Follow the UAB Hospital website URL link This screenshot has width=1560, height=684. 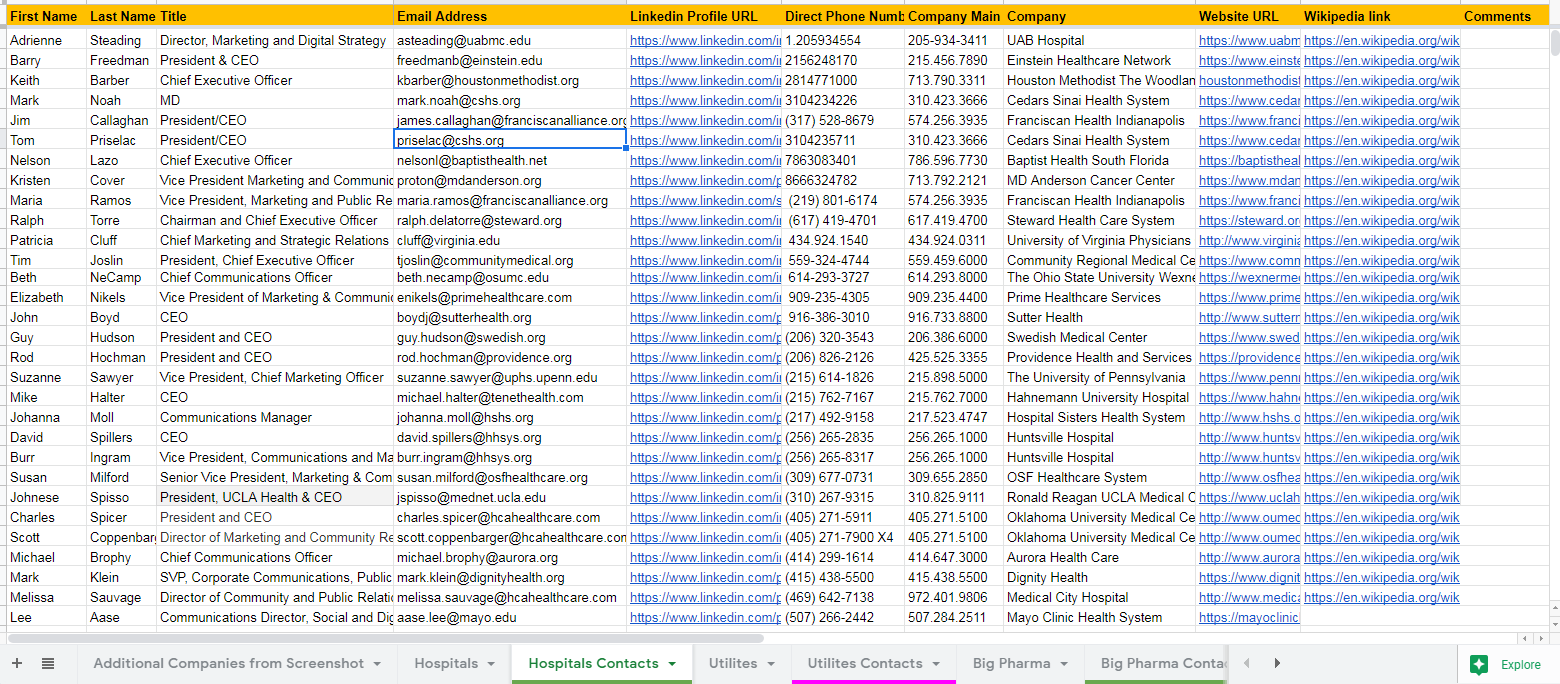tap(1249, 40)
